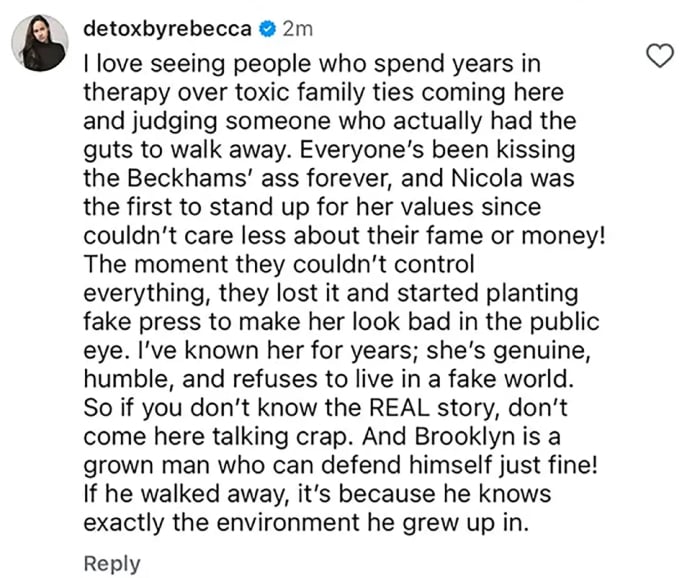Reply to detoxbyrebecca's comment
This screenshot has height=578, width=700.
coord(112,563)
